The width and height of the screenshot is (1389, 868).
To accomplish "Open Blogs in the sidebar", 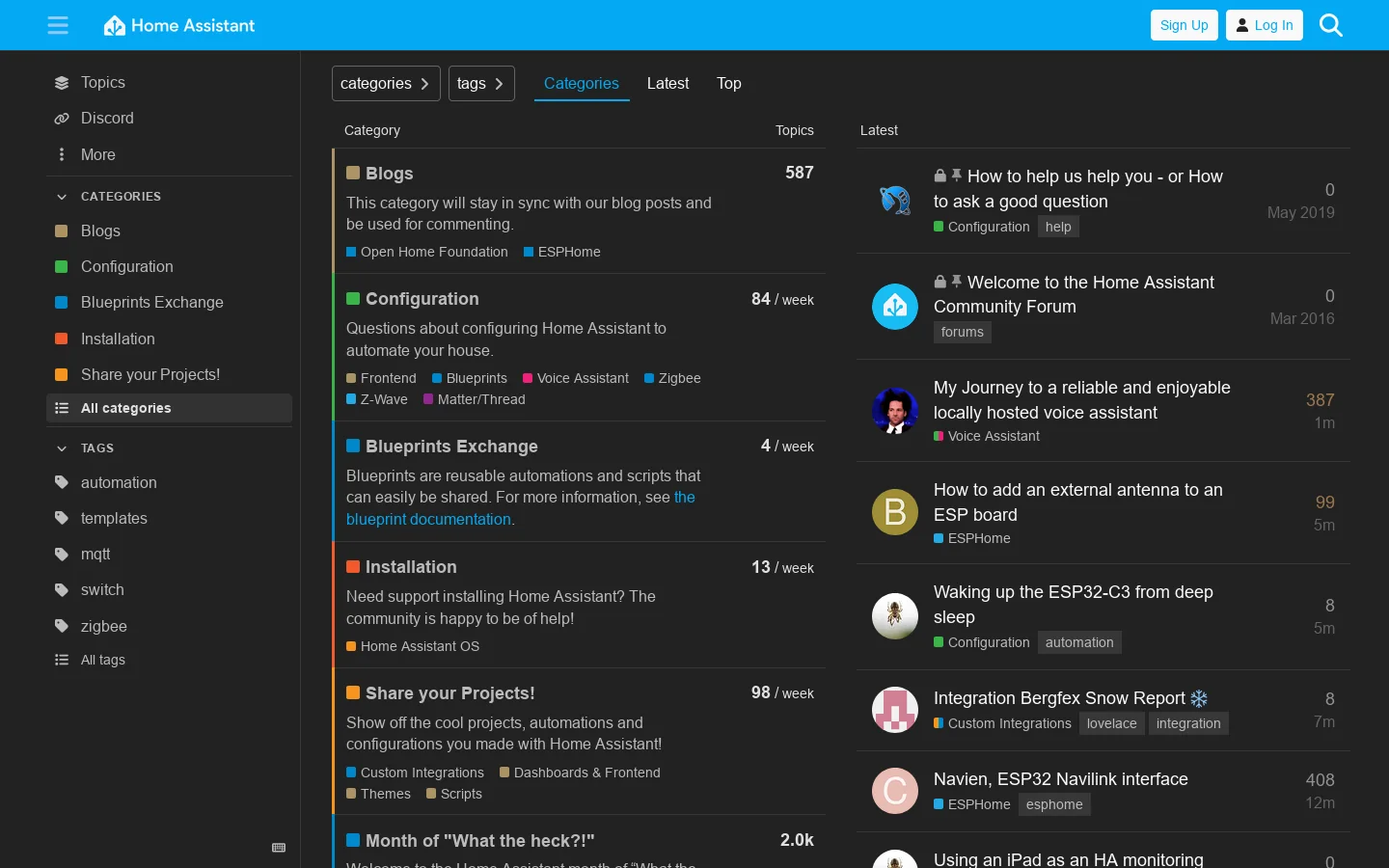I will [x=169, y=231].
